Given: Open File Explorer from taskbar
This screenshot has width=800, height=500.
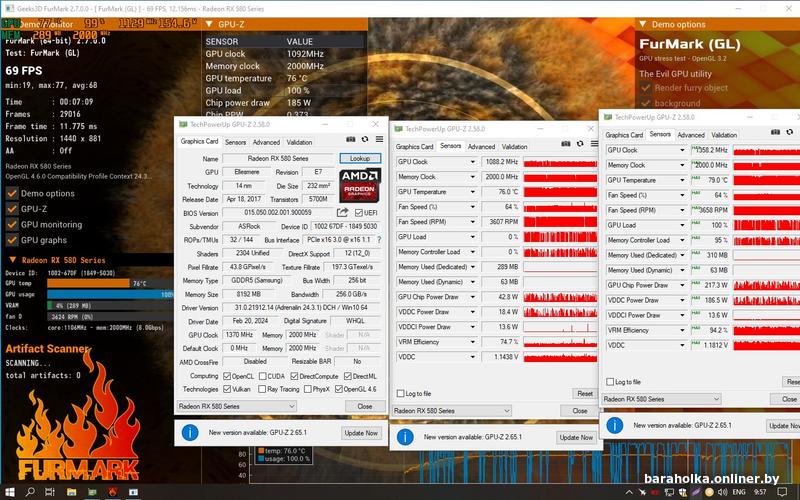Looking at the screenshot, I should 71,492.
